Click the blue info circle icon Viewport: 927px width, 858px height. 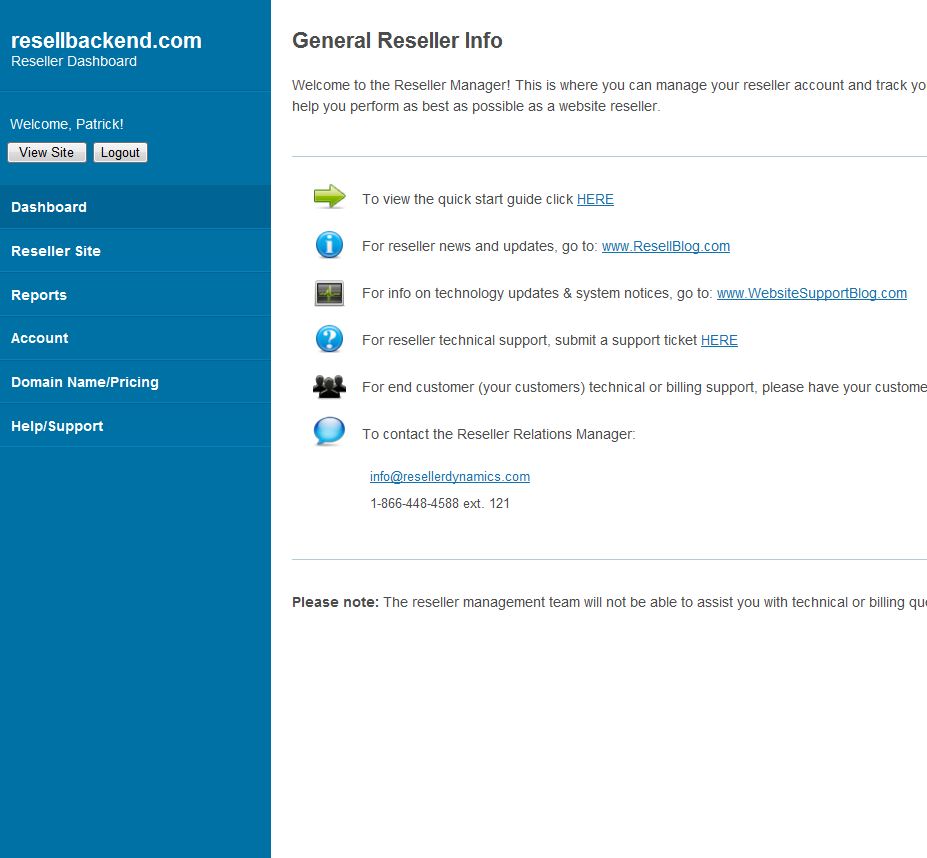point(329,245)
